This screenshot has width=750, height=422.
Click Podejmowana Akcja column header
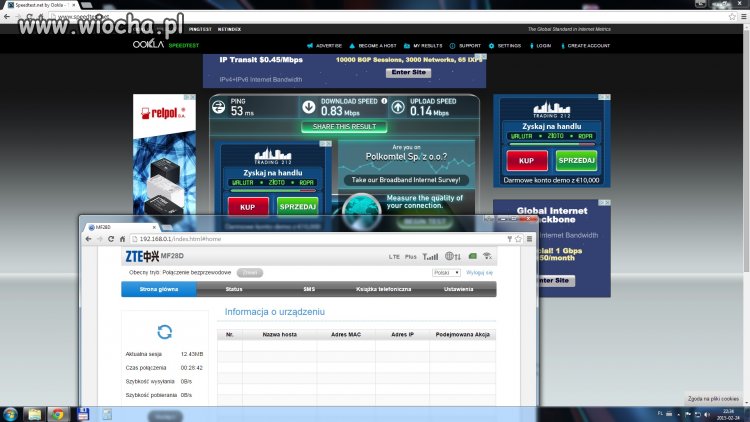click(x=463, y=334)
